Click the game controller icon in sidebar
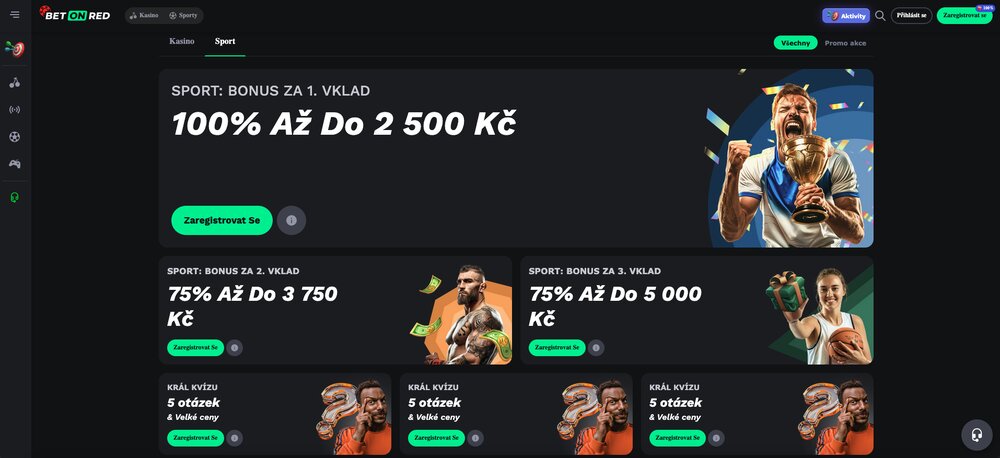 [x=15, y=164]
